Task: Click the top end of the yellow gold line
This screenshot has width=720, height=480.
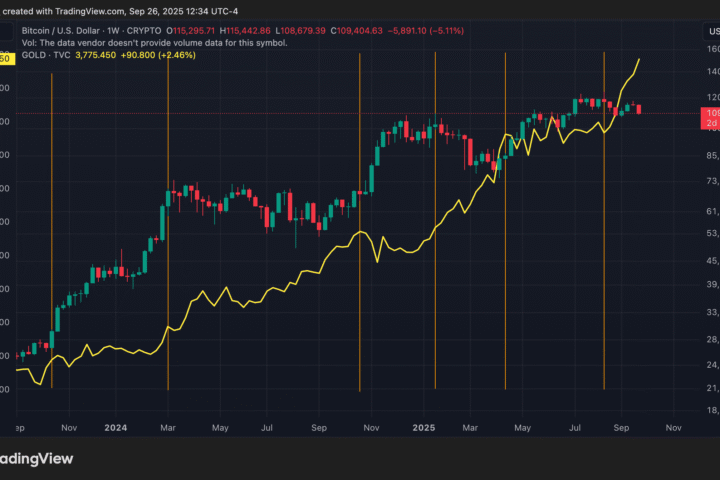Action: point(640,60)
